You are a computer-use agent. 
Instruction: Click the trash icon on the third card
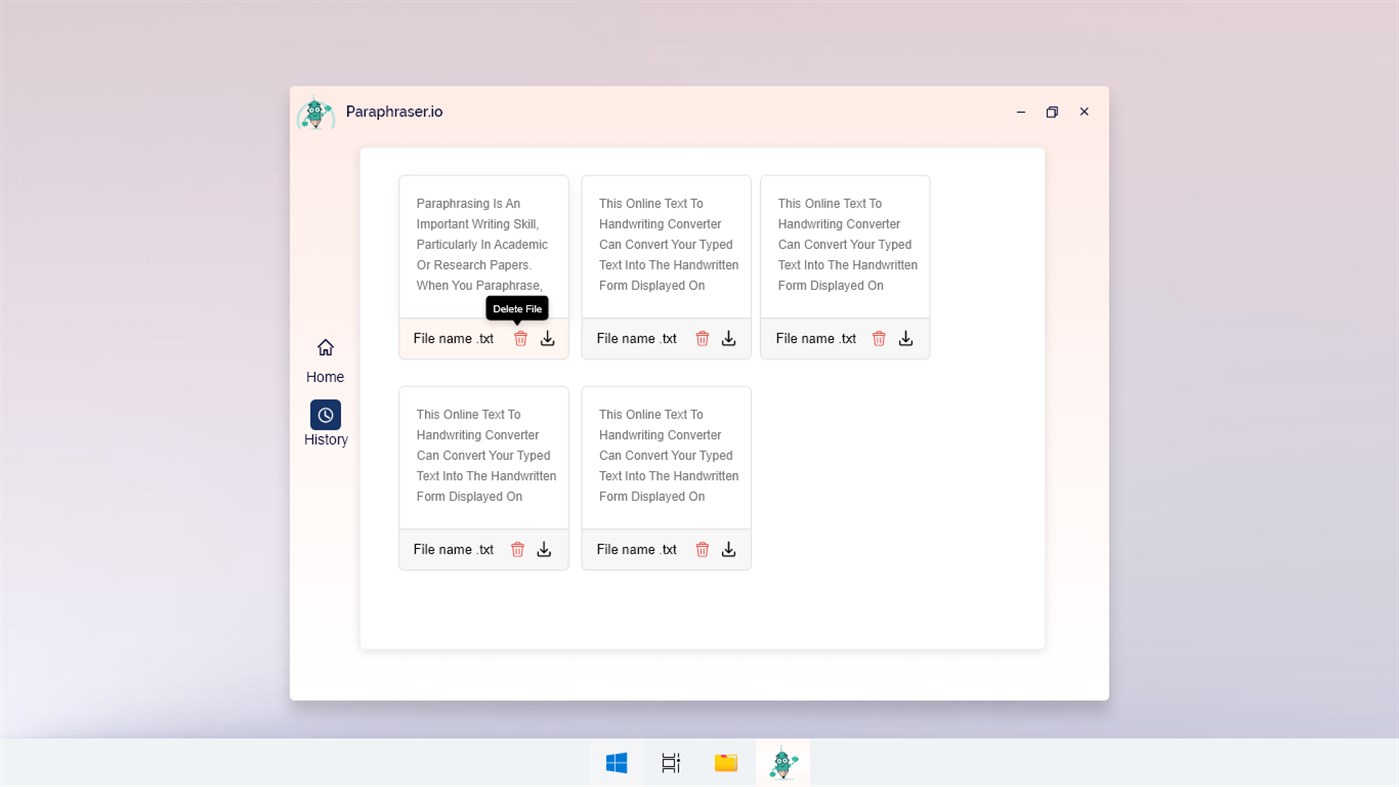[x=878, y=338]
